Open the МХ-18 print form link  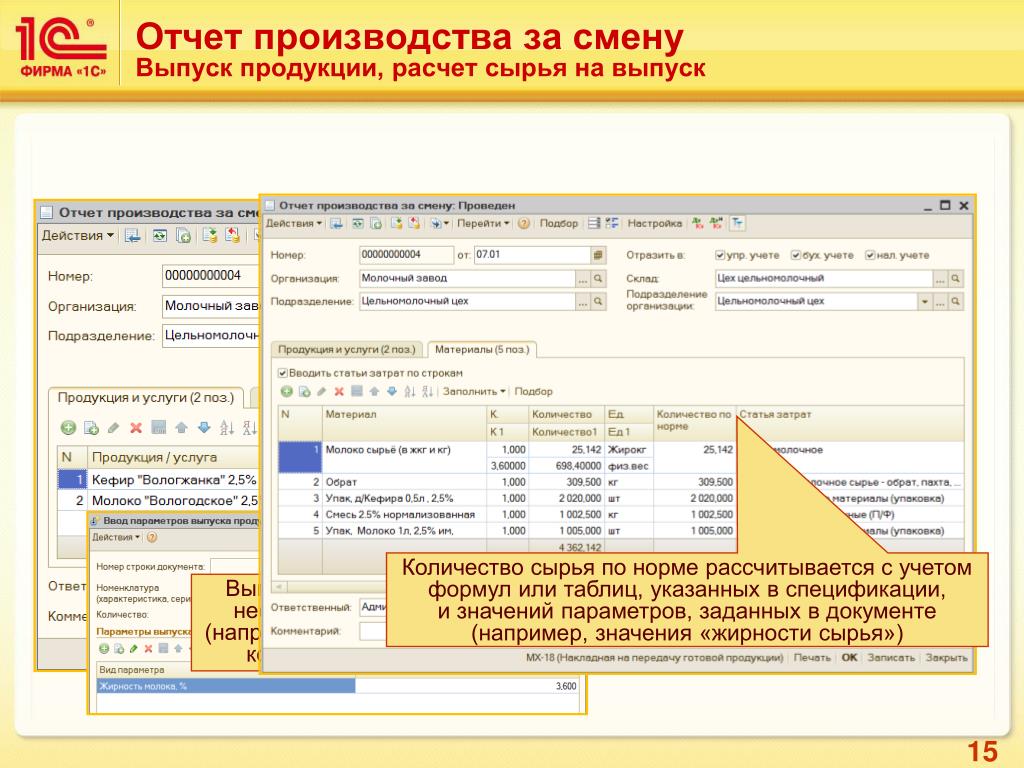click(x=654, y=658)
